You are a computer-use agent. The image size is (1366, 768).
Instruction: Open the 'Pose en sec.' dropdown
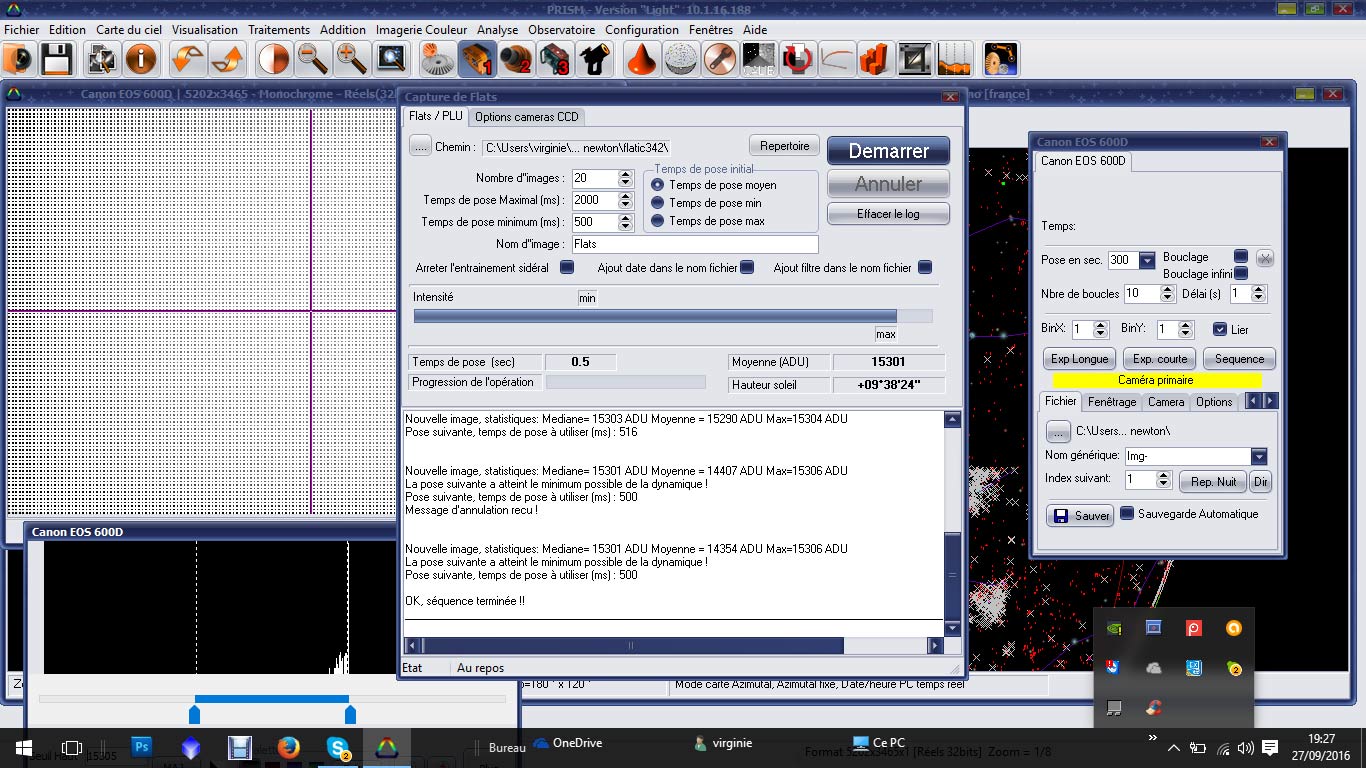pyautogui.click(x=1147, y=260)
